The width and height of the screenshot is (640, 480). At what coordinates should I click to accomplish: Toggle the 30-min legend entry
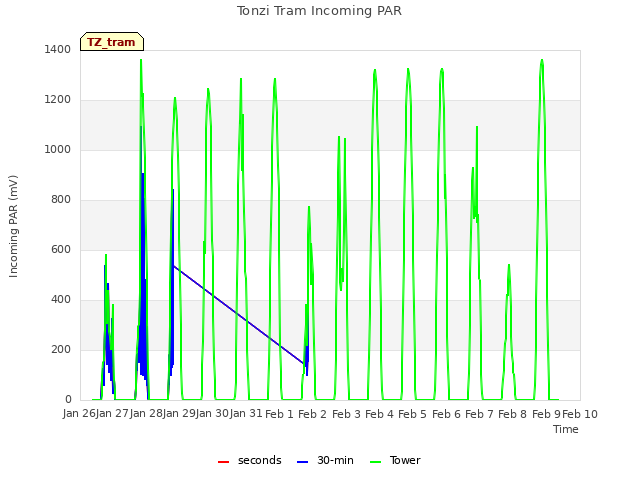(x=325, y=460)
